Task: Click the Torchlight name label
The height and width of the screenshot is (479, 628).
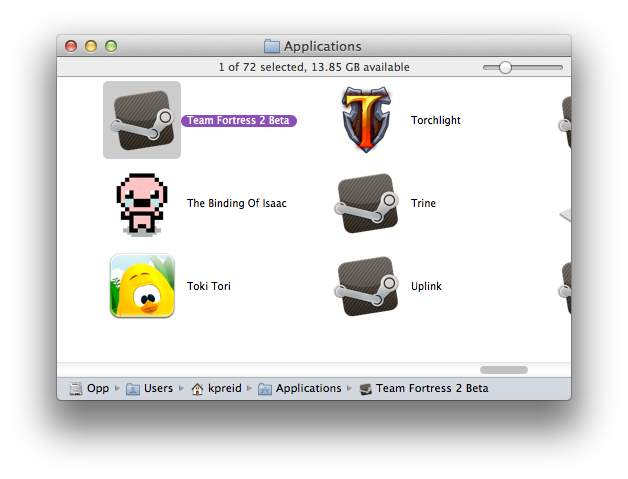Action: 436,120
